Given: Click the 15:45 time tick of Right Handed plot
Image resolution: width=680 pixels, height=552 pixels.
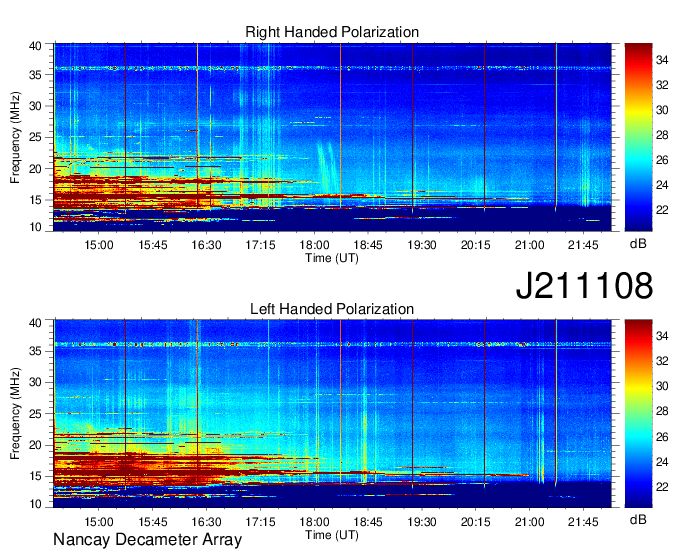Looking at the screenshot, I should coord(153,245).
